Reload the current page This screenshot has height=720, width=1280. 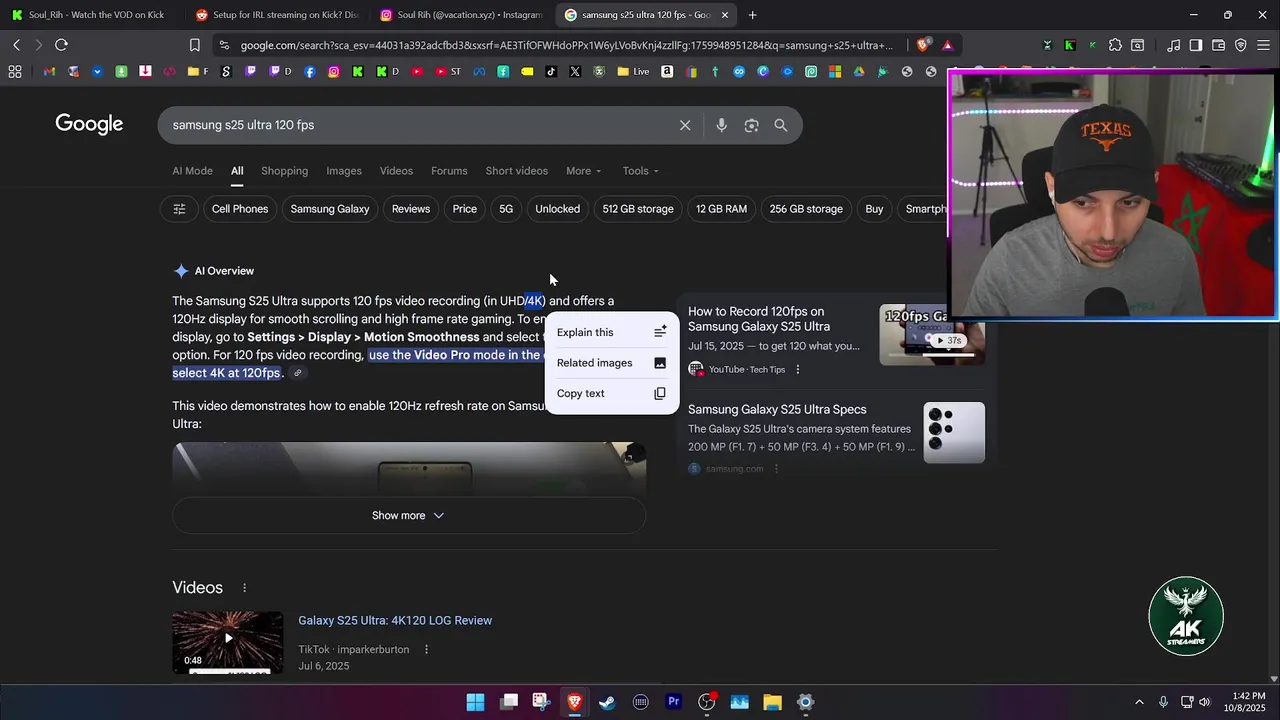[61, 45]
